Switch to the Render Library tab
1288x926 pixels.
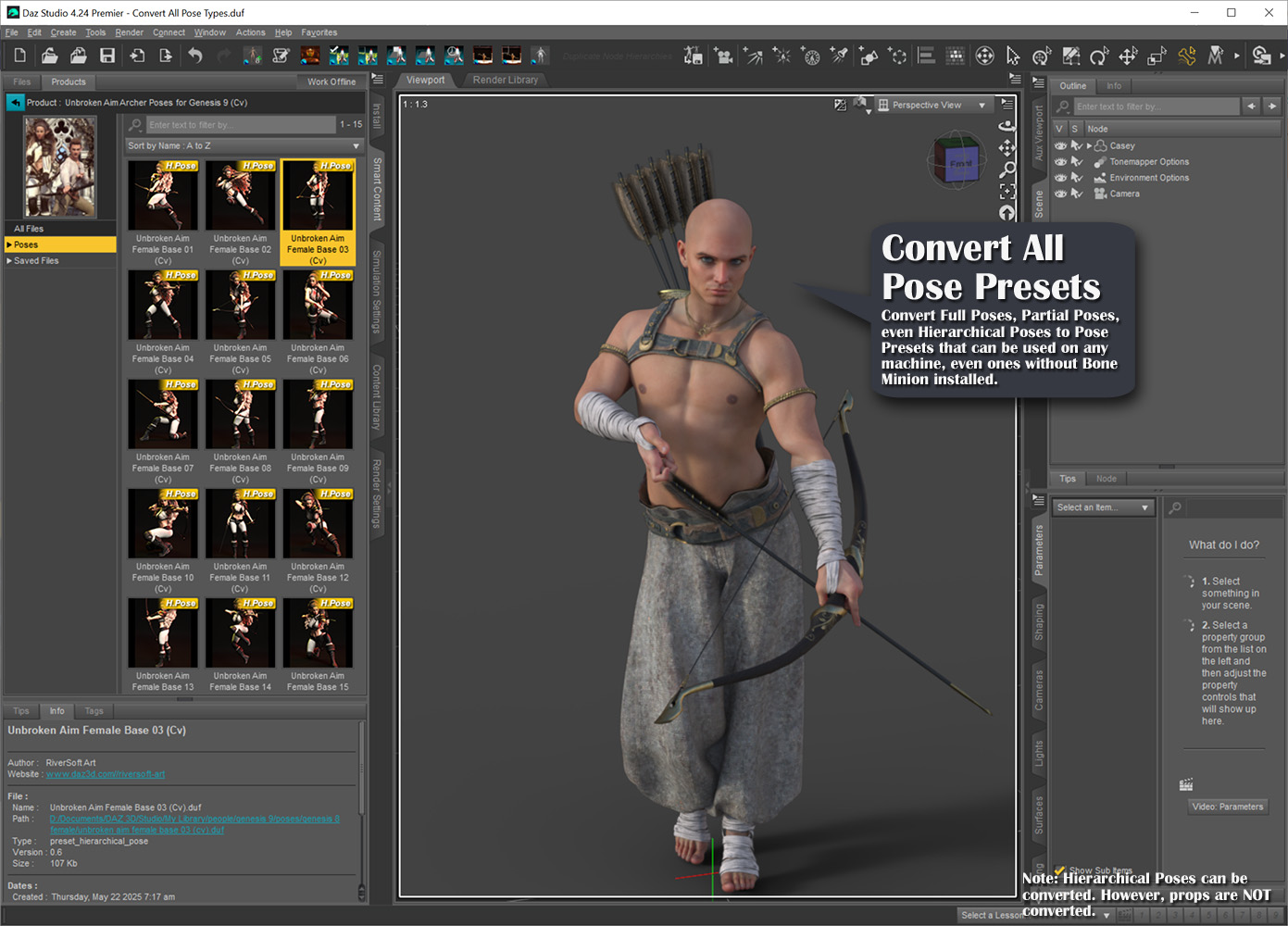(506, 80)
